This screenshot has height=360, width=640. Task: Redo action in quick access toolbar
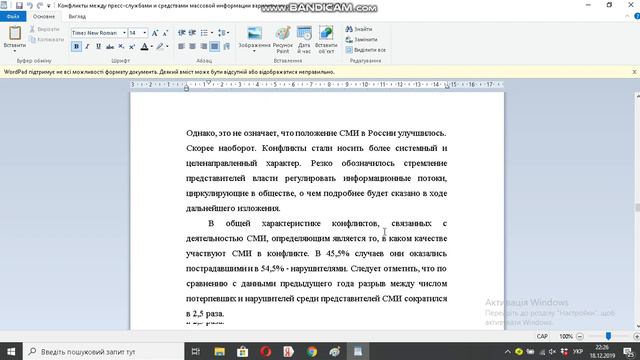[40, 5]
